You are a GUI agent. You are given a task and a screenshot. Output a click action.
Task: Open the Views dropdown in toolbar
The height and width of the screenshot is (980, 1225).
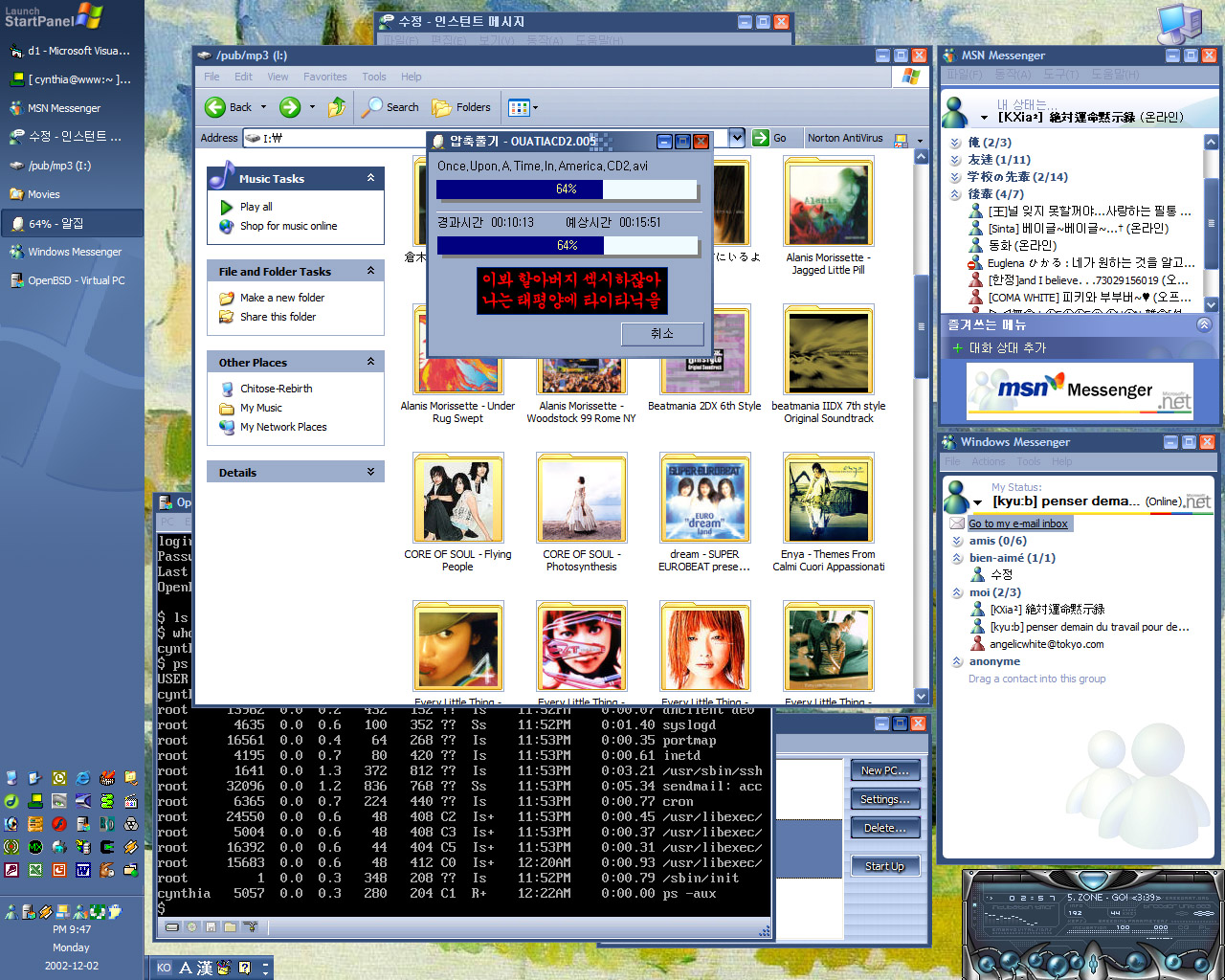tap(523, 107)
